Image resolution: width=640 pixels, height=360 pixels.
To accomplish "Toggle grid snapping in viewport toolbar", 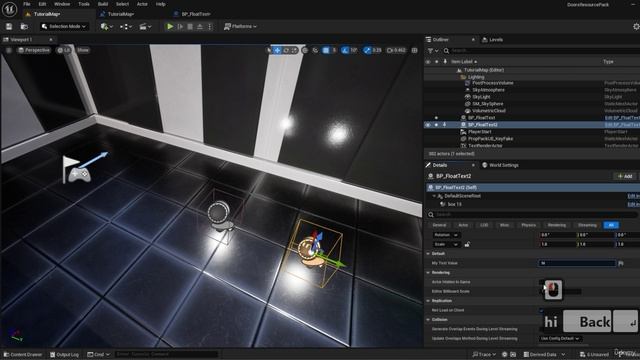I will (326, 50).
